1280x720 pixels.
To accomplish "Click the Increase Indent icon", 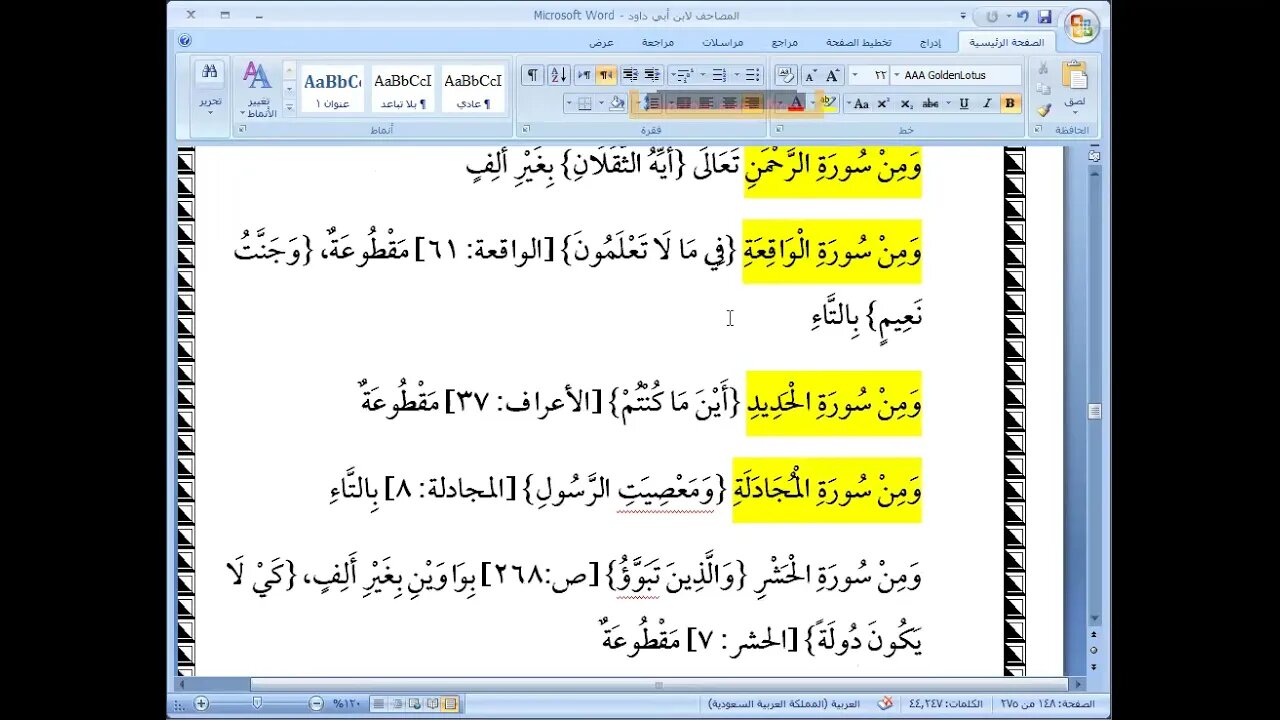I will (x=630, y=75).
